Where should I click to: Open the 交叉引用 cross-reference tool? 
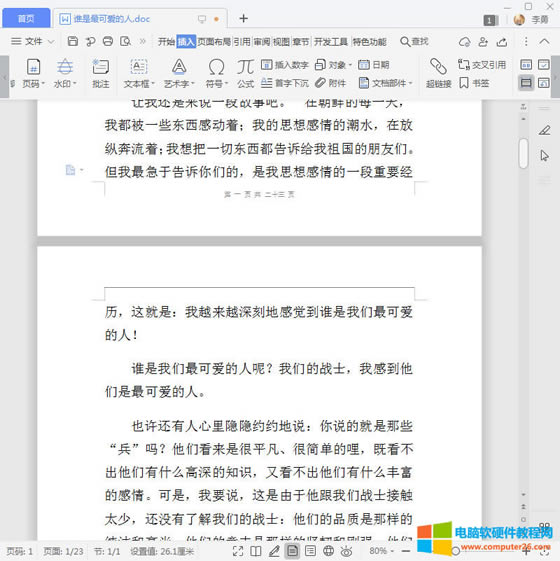[482, 65]
